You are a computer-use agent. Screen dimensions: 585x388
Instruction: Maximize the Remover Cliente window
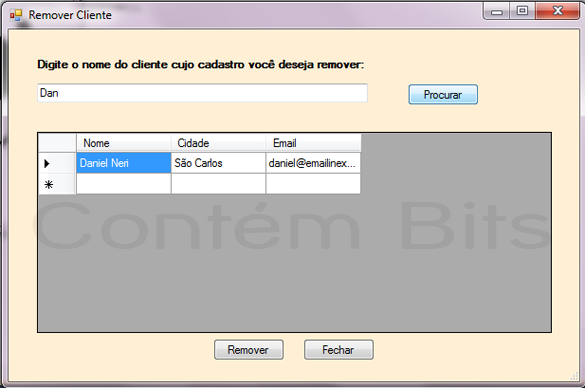pos(522,11)
